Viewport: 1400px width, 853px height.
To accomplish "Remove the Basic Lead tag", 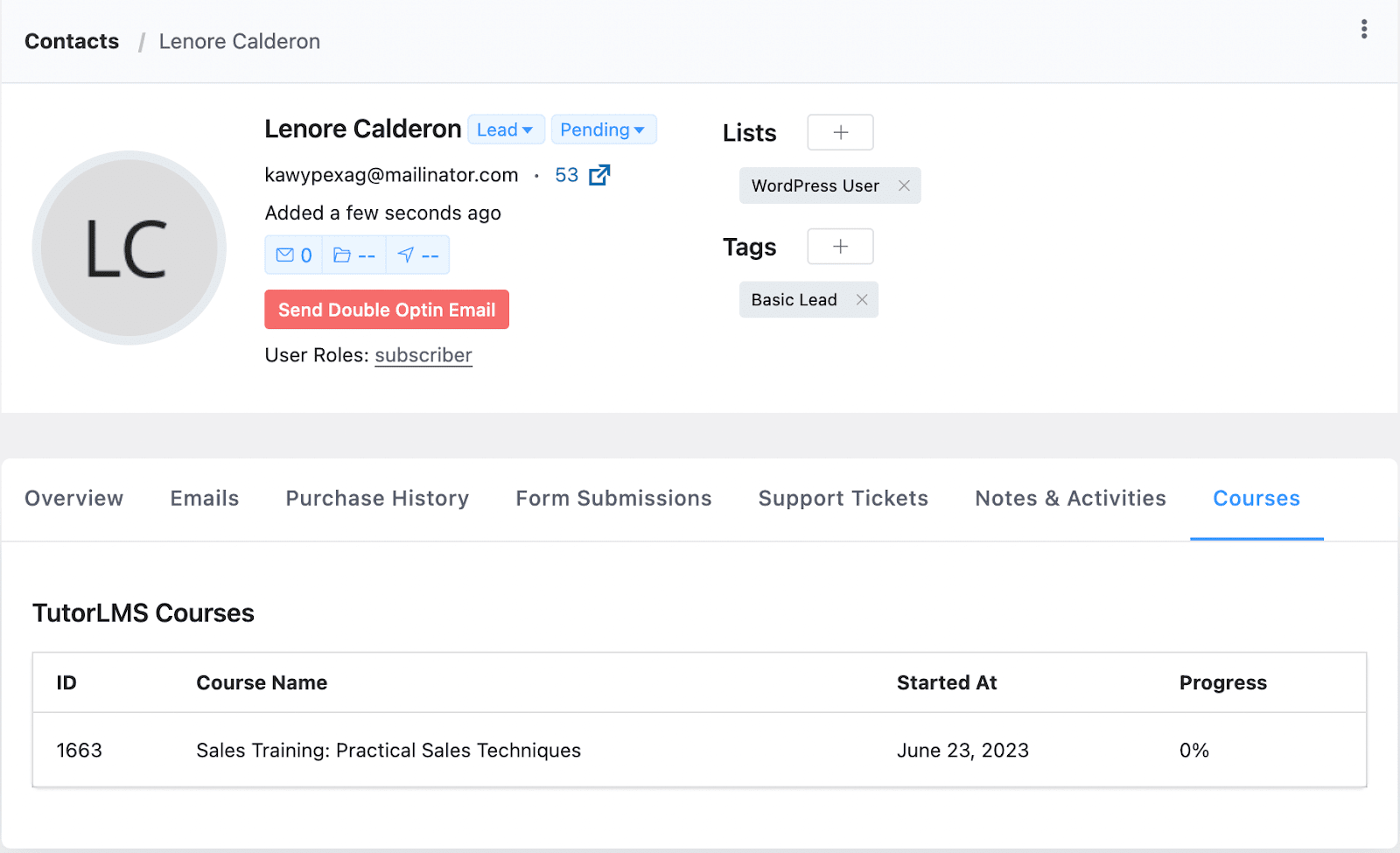I will 862,300.
